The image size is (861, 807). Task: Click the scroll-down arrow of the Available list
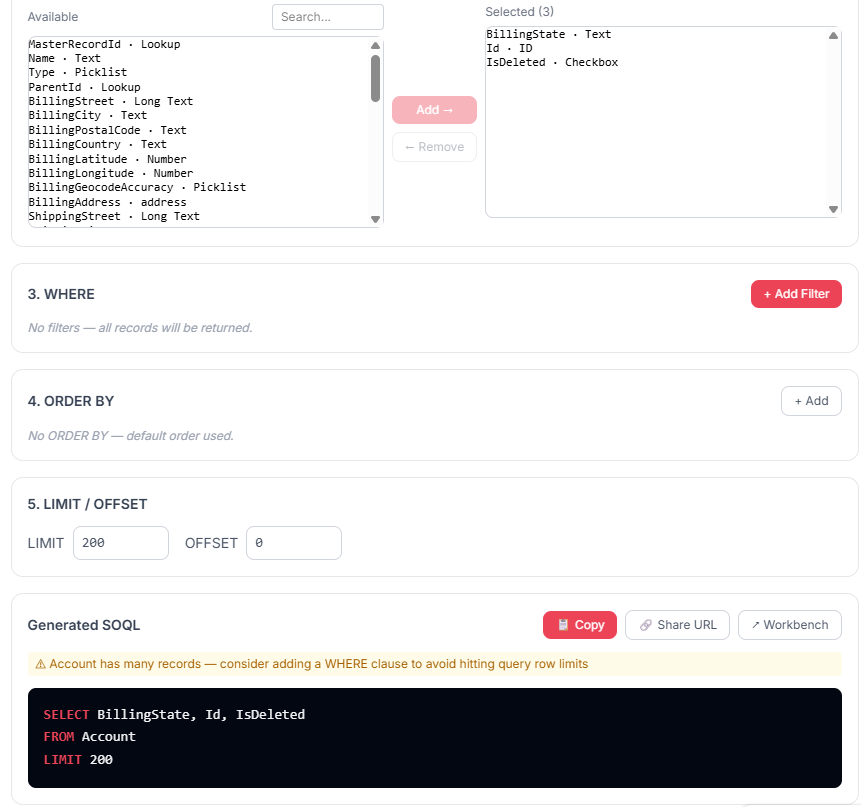tap(376, 218)
